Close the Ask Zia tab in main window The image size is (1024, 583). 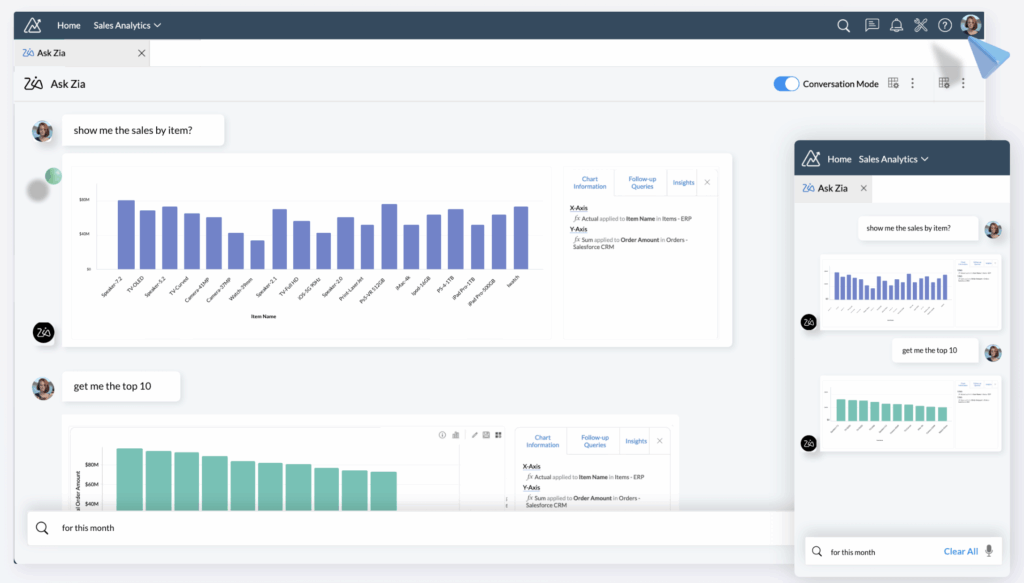pos(141,53)
